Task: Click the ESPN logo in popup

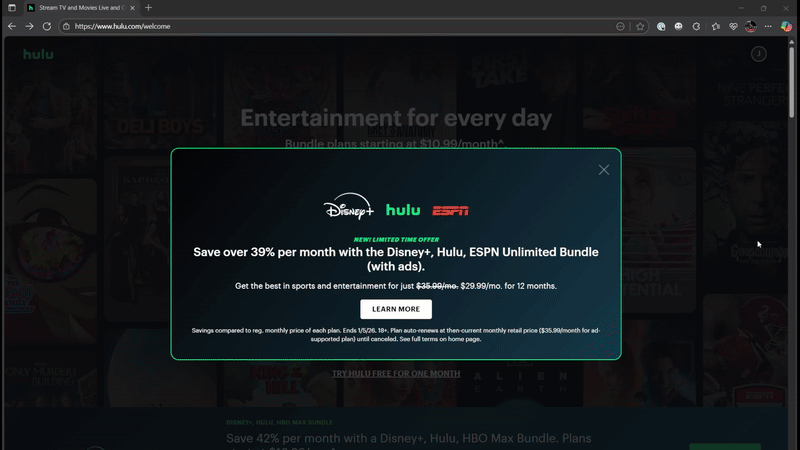Action: [x=450, y=211]
